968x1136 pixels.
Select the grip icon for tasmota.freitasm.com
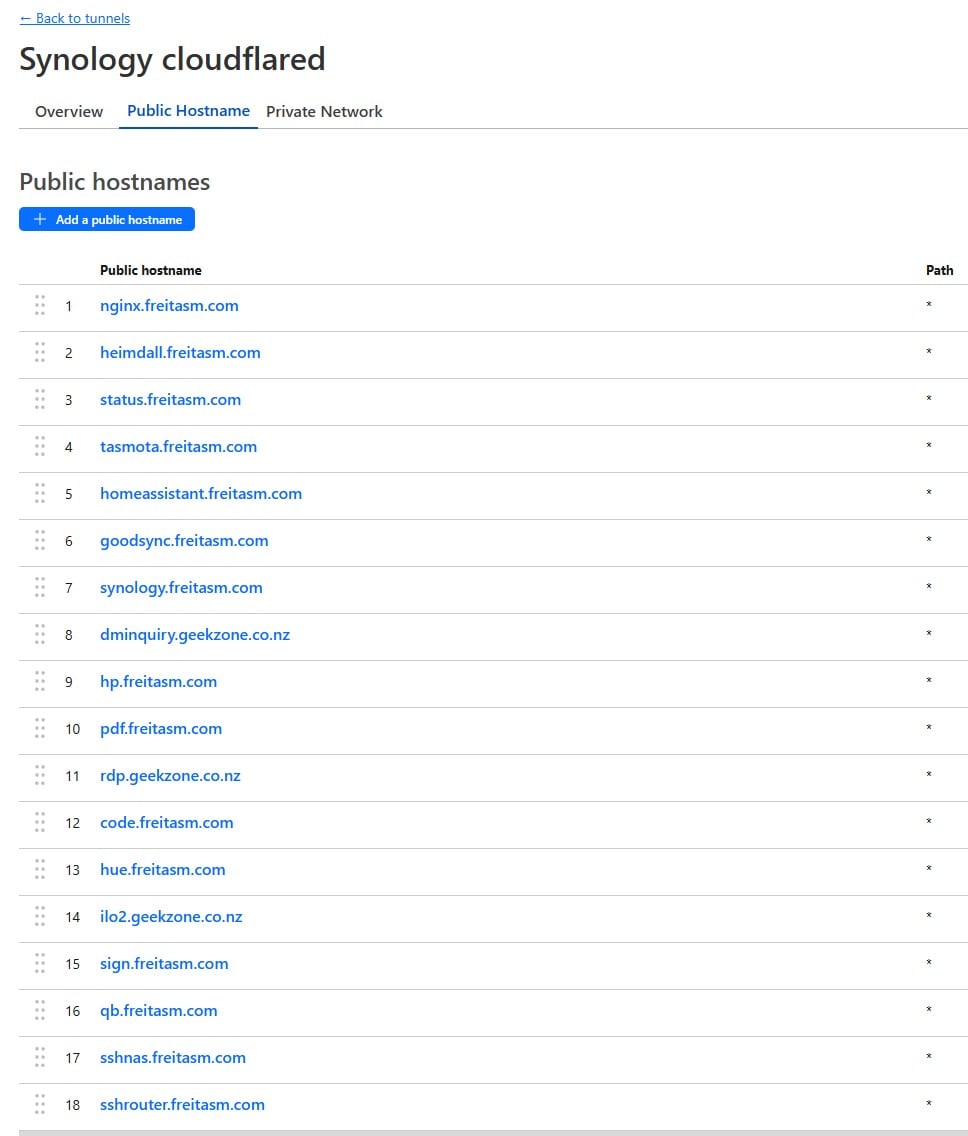[x=40, y=446]
